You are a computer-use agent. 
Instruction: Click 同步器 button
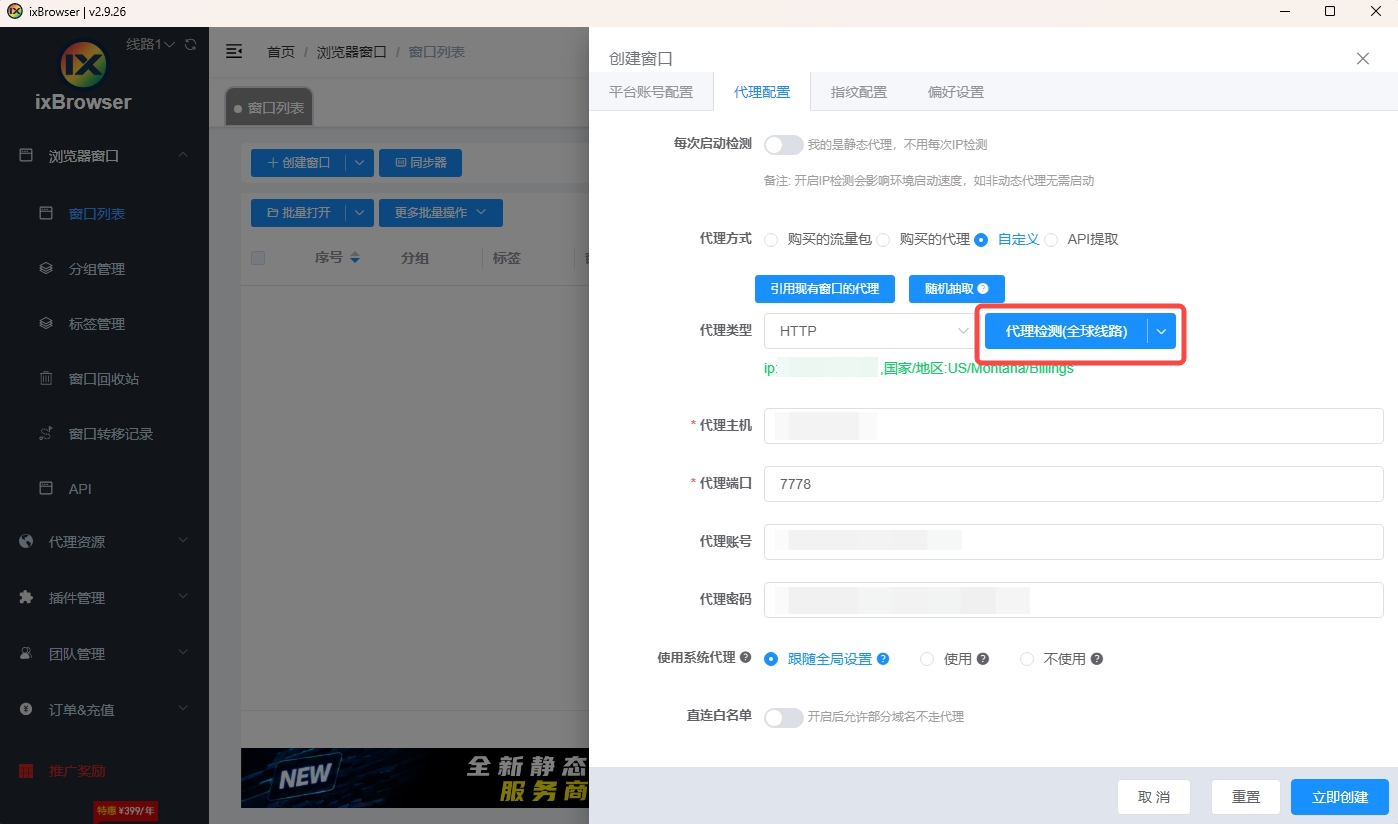coord(421,162)
